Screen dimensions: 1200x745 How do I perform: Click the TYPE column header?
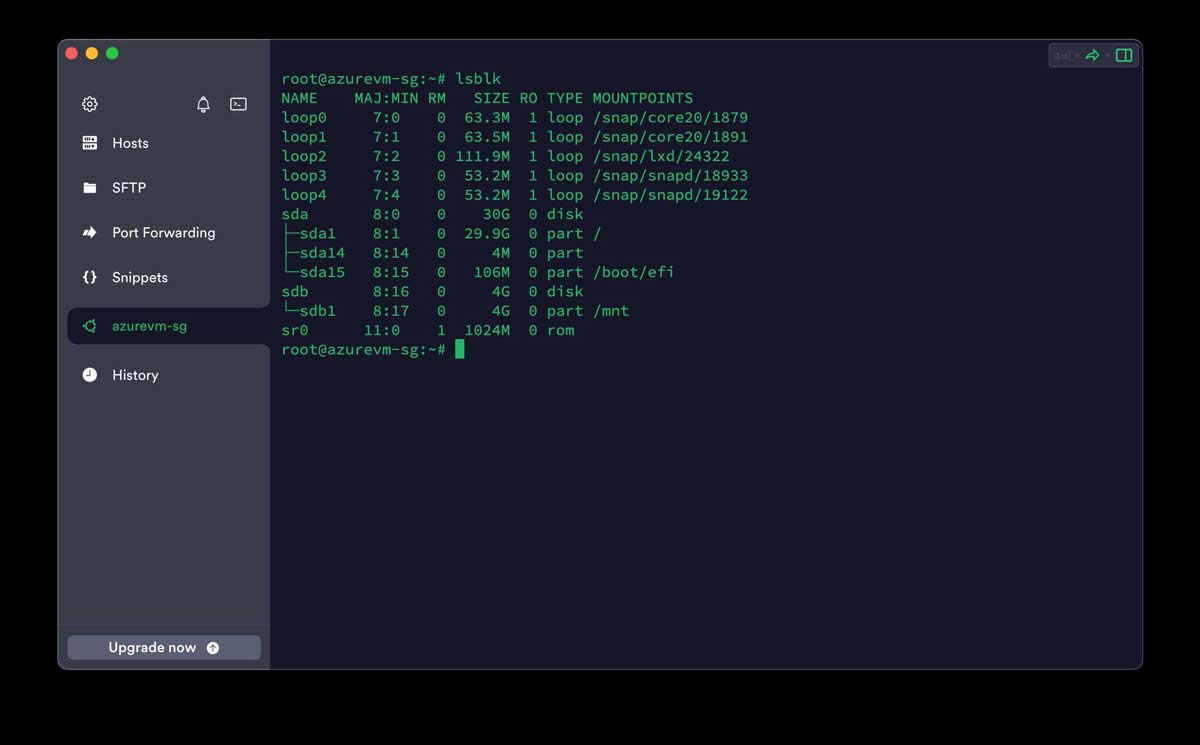tap(564, 98)
